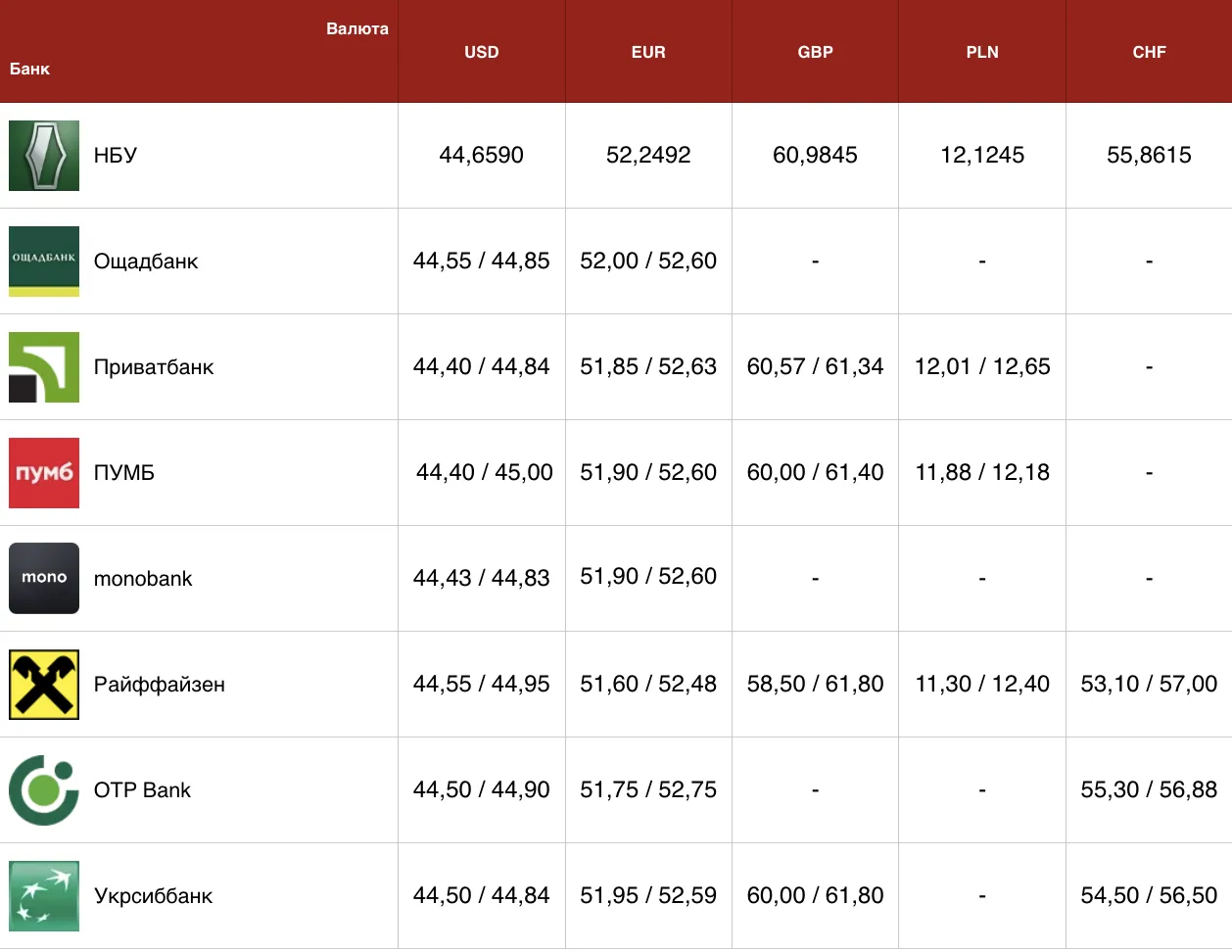Viewport: 1232px width, 952px height.
Task: Click Приватбанк USD rate 44,40 / 44,84
Action: pyautogui.click(x=482, y=366)
